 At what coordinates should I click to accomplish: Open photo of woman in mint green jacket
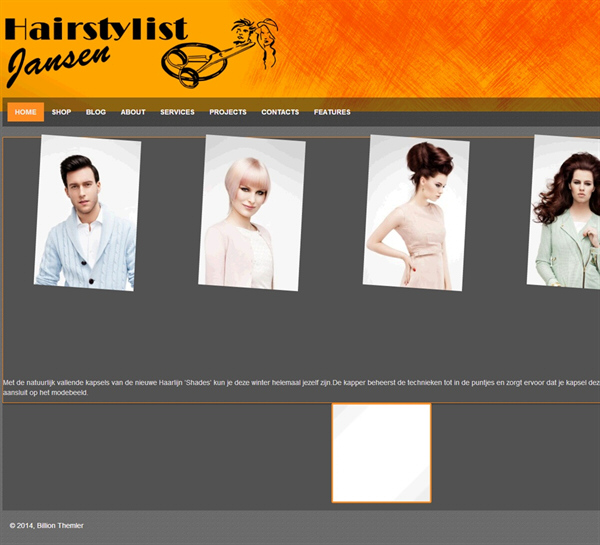(563, 212)
